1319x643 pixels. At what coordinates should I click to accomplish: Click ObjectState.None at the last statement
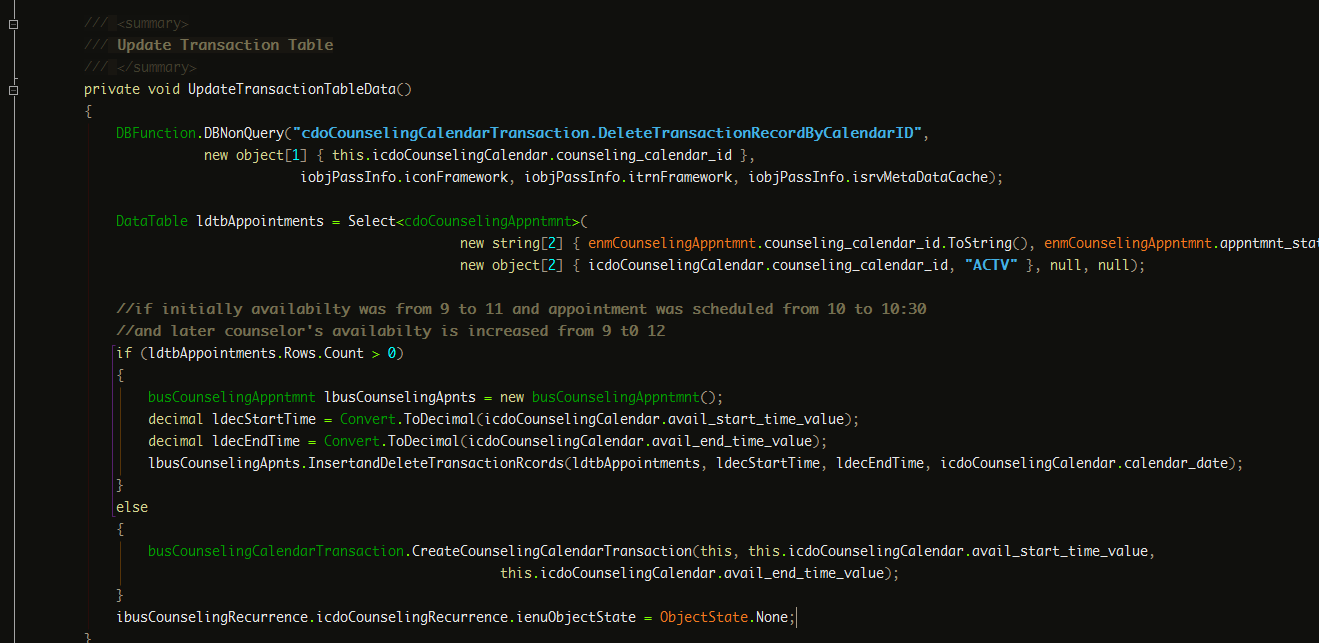(x=724, y=617)
